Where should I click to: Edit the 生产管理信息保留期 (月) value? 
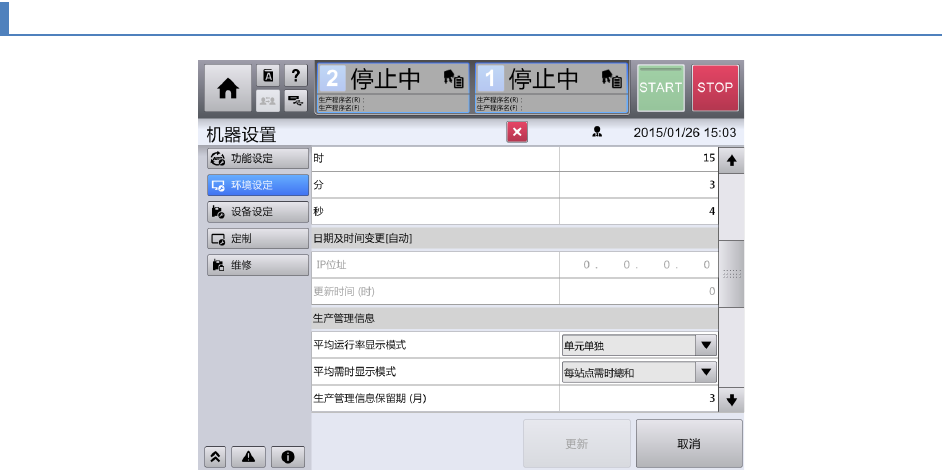pyautogui.click(x=639, y=398)
